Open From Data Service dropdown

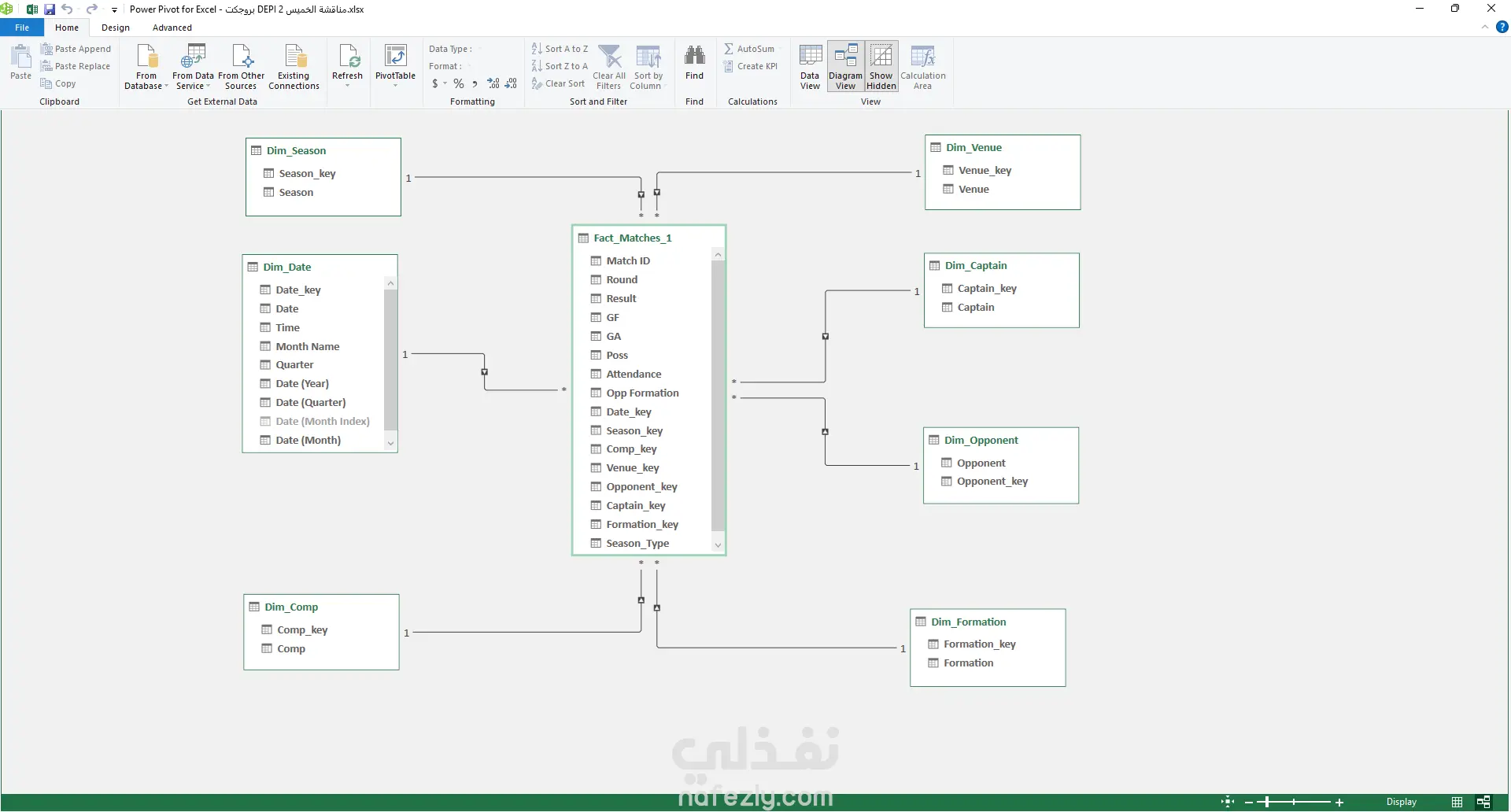tap(193, 67)
